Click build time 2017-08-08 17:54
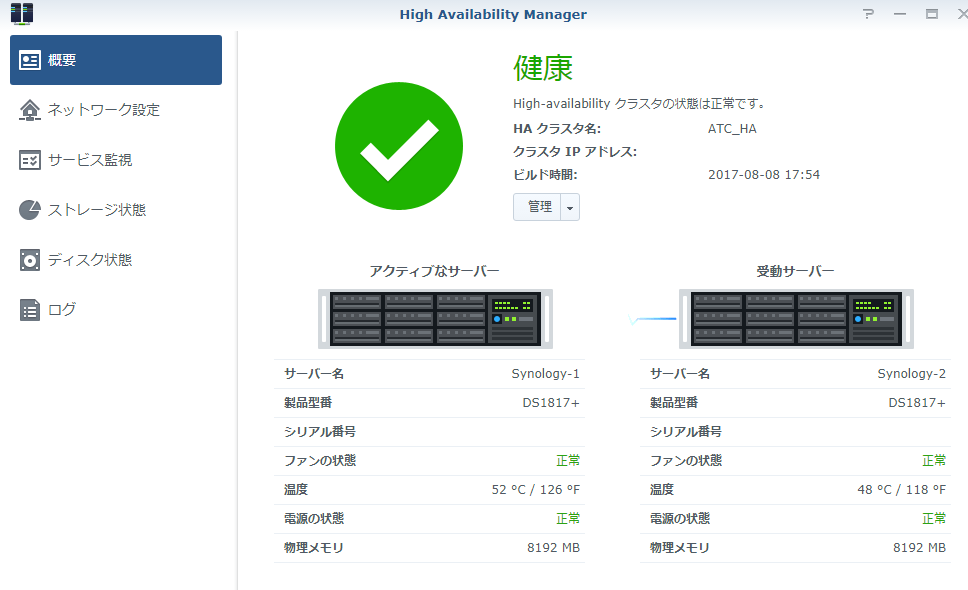Image resolution: width=968 pixels, height=590 pixels. 764,175
